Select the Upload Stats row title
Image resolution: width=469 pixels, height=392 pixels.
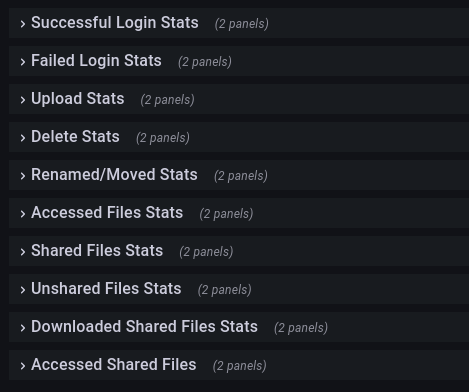78,99
